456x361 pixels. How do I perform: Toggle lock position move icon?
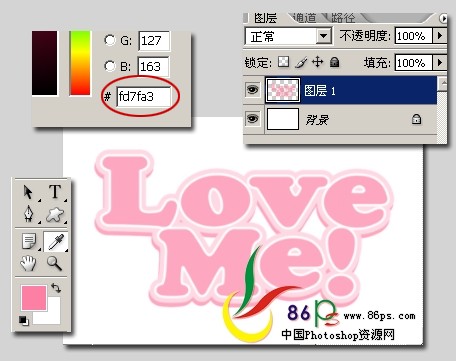[318, 62]
